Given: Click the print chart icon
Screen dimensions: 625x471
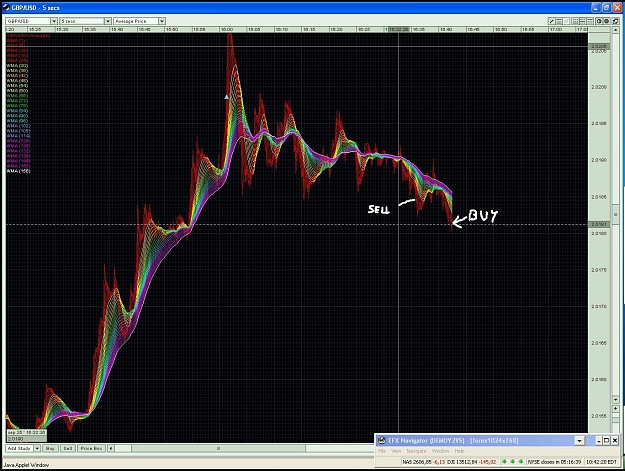Looking at the screenshot, I should click(606, 21).
